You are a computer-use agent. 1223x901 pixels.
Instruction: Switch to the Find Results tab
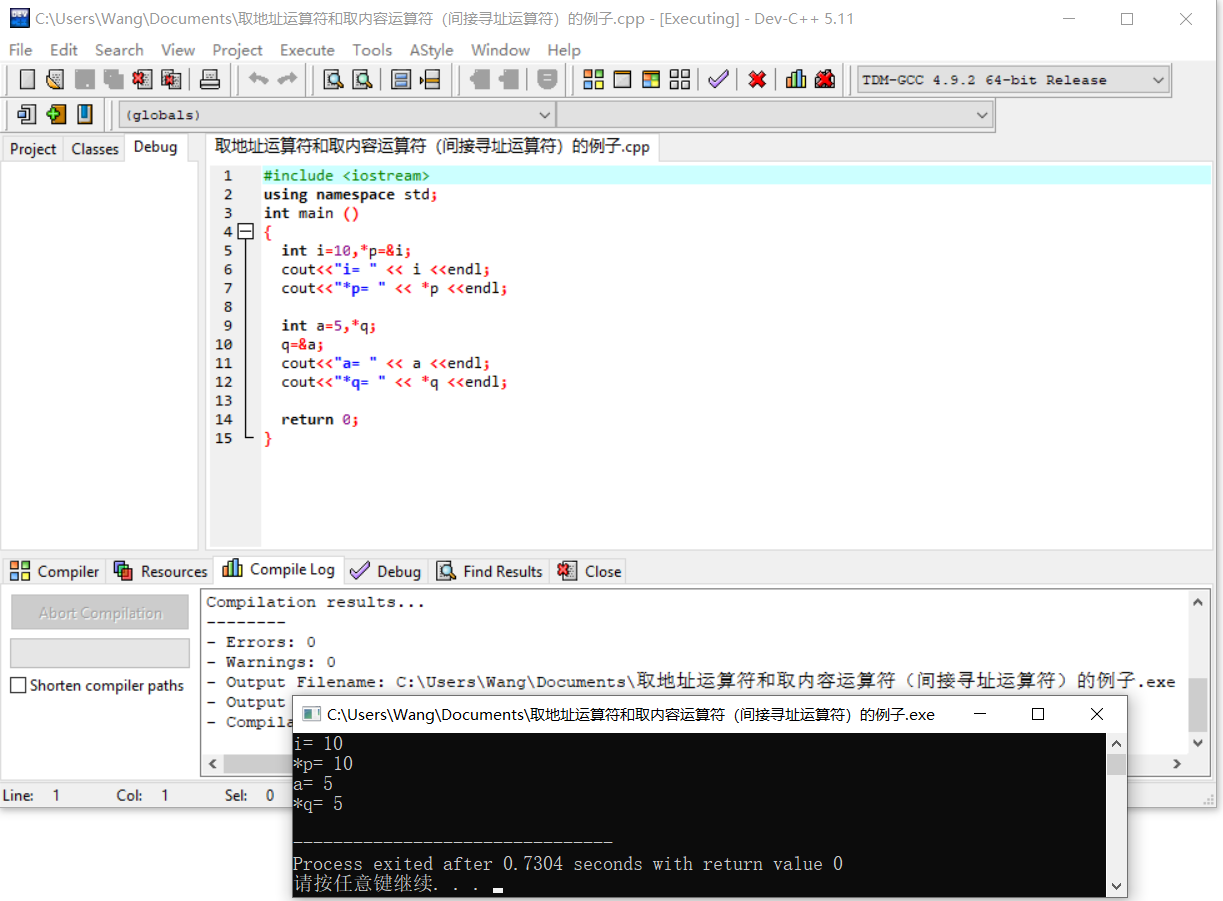click(x=490, y=571)
